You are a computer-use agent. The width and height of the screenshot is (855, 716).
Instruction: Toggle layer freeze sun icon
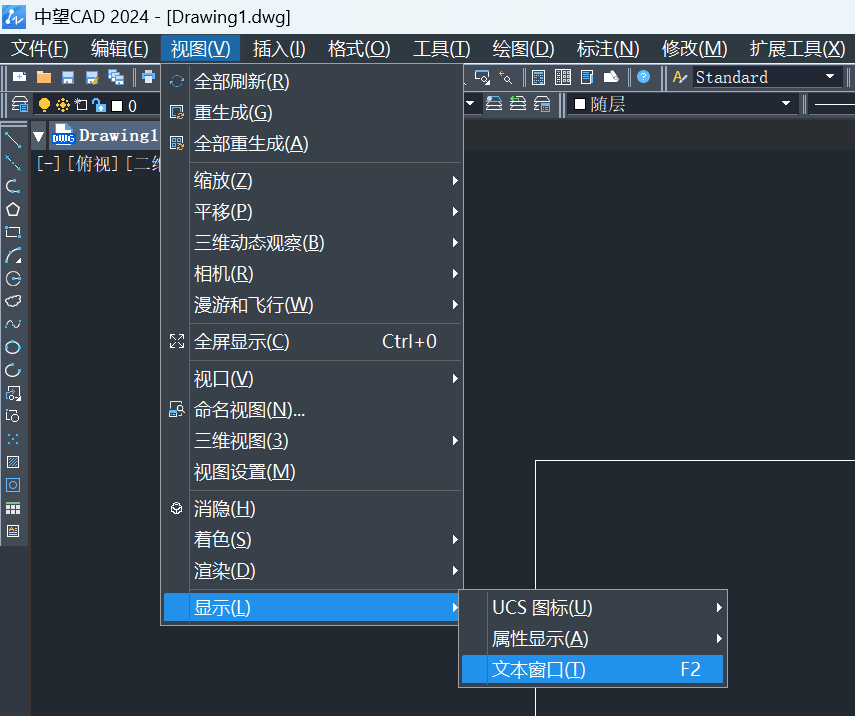point(62,105)
